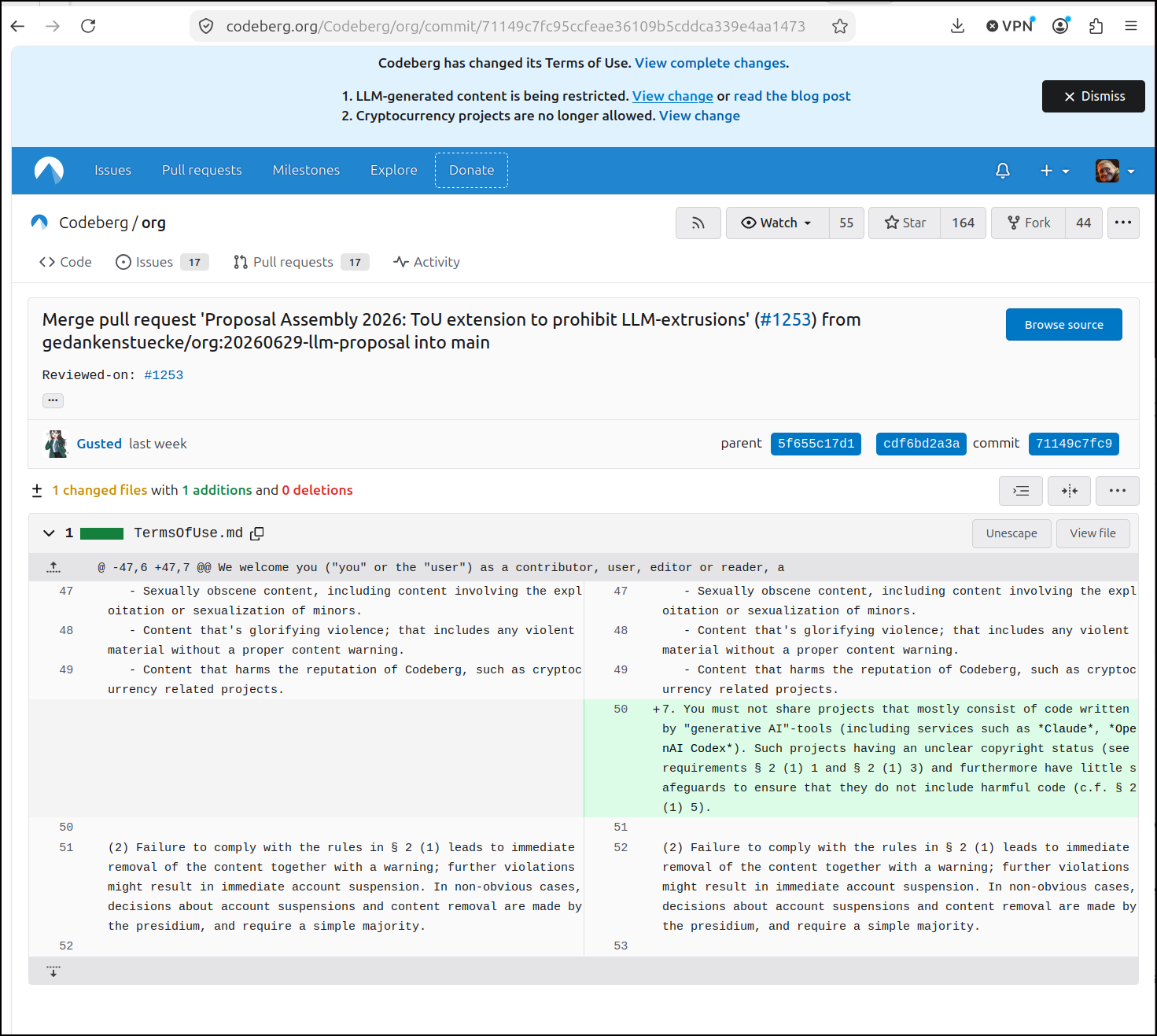This screenshot has width=1157, height=1036.
Task: Open commit hash 71149c7fc9
Action: [x=1074, y=444]
